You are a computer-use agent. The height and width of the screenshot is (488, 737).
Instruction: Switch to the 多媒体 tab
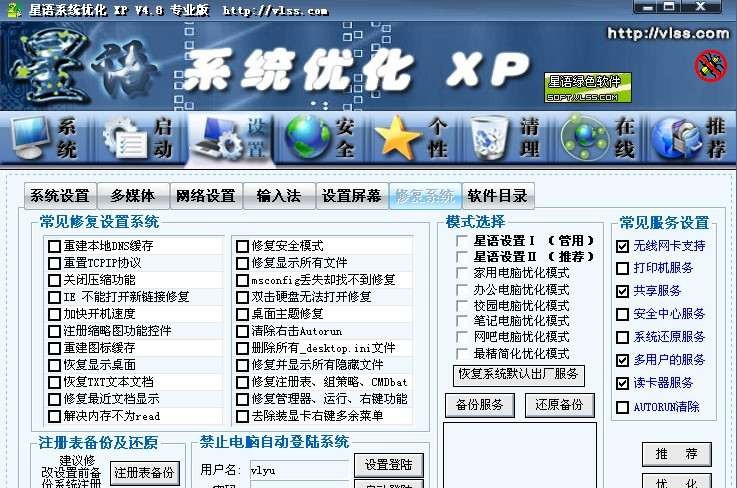click(133, 196)
